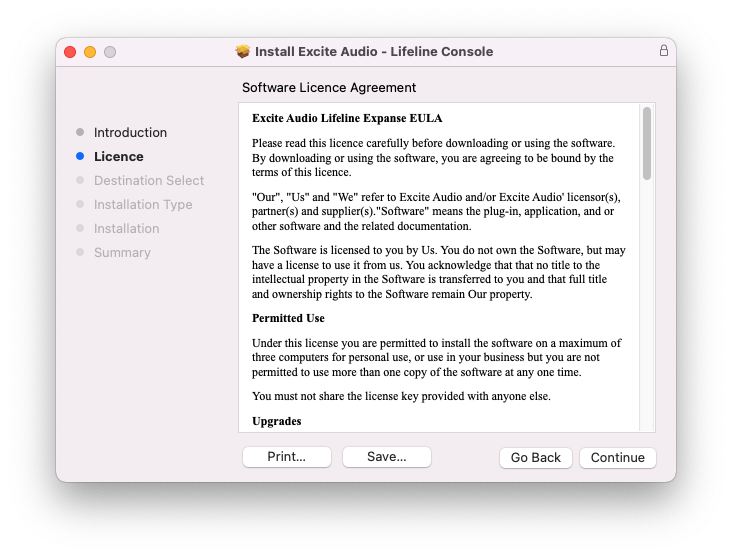This screenshot has width=732, height=556.
Task: Click the Destination Select step bullet
Action: (x=80, y=180)
